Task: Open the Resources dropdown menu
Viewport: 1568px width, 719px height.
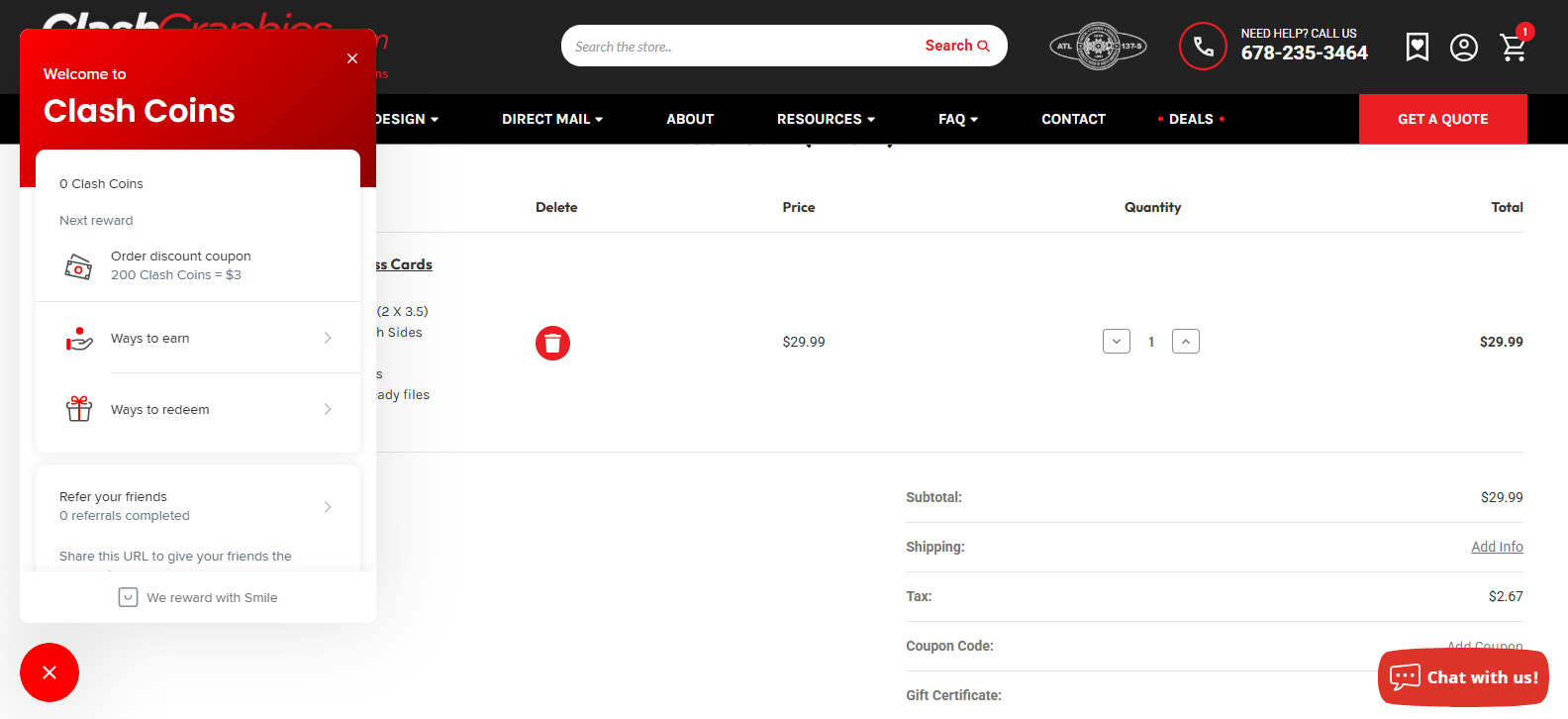Action: pos(826,119)
